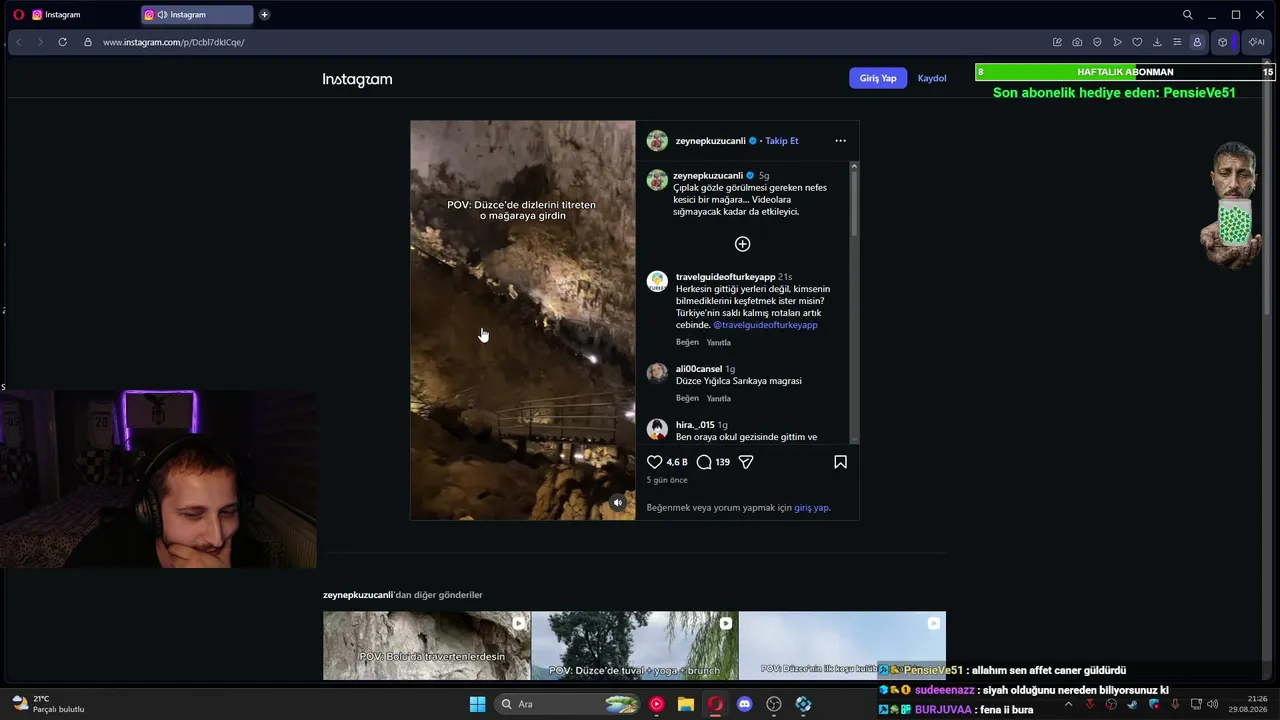Like the post with heart icon
Screen dimensions: 1280x720
pos(655,462)
